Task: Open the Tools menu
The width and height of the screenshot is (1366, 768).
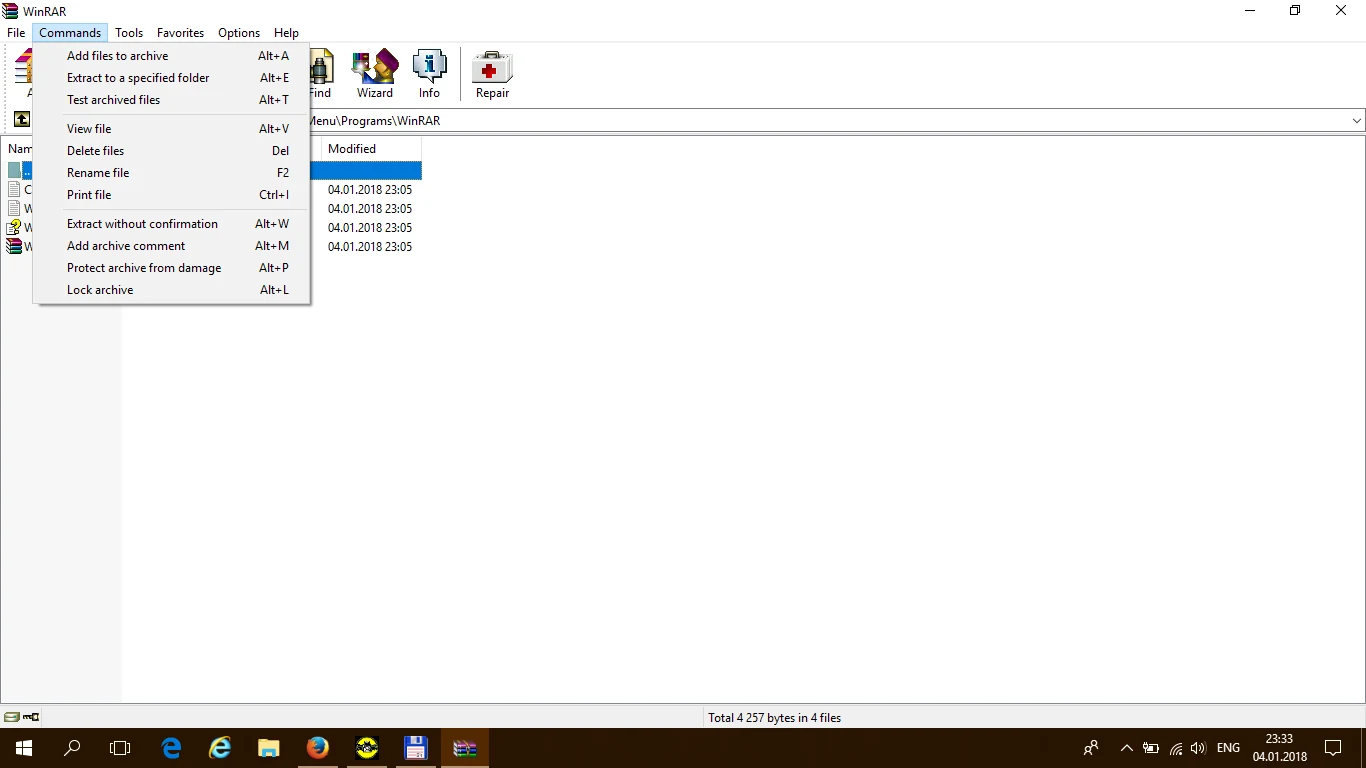Action: click(129, 33)
